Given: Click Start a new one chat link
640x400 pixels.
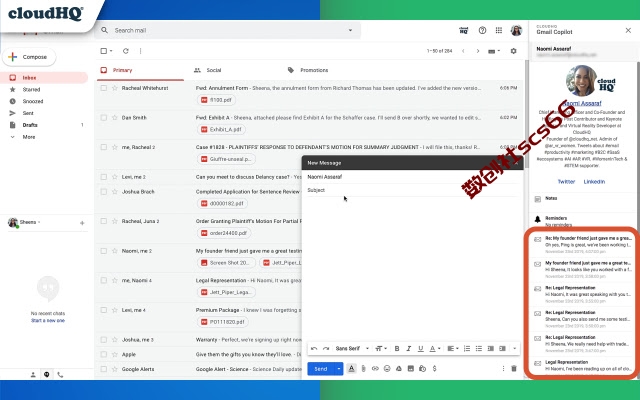Looking at the screenshot, I should coord(48,320).
